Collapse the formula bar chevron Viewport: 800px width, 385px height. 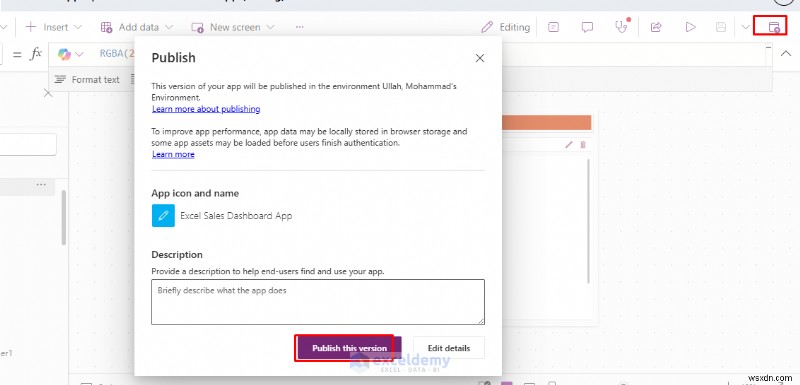786,54
